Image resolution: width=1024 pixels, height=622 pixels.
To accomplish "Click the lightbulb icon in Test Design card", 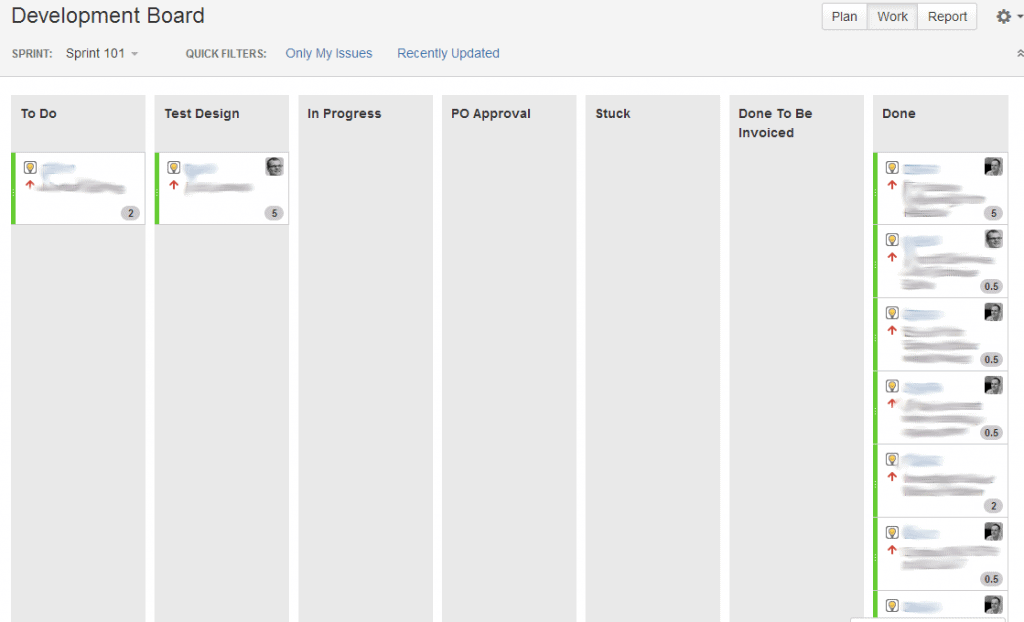I will (x=174, y=168).
